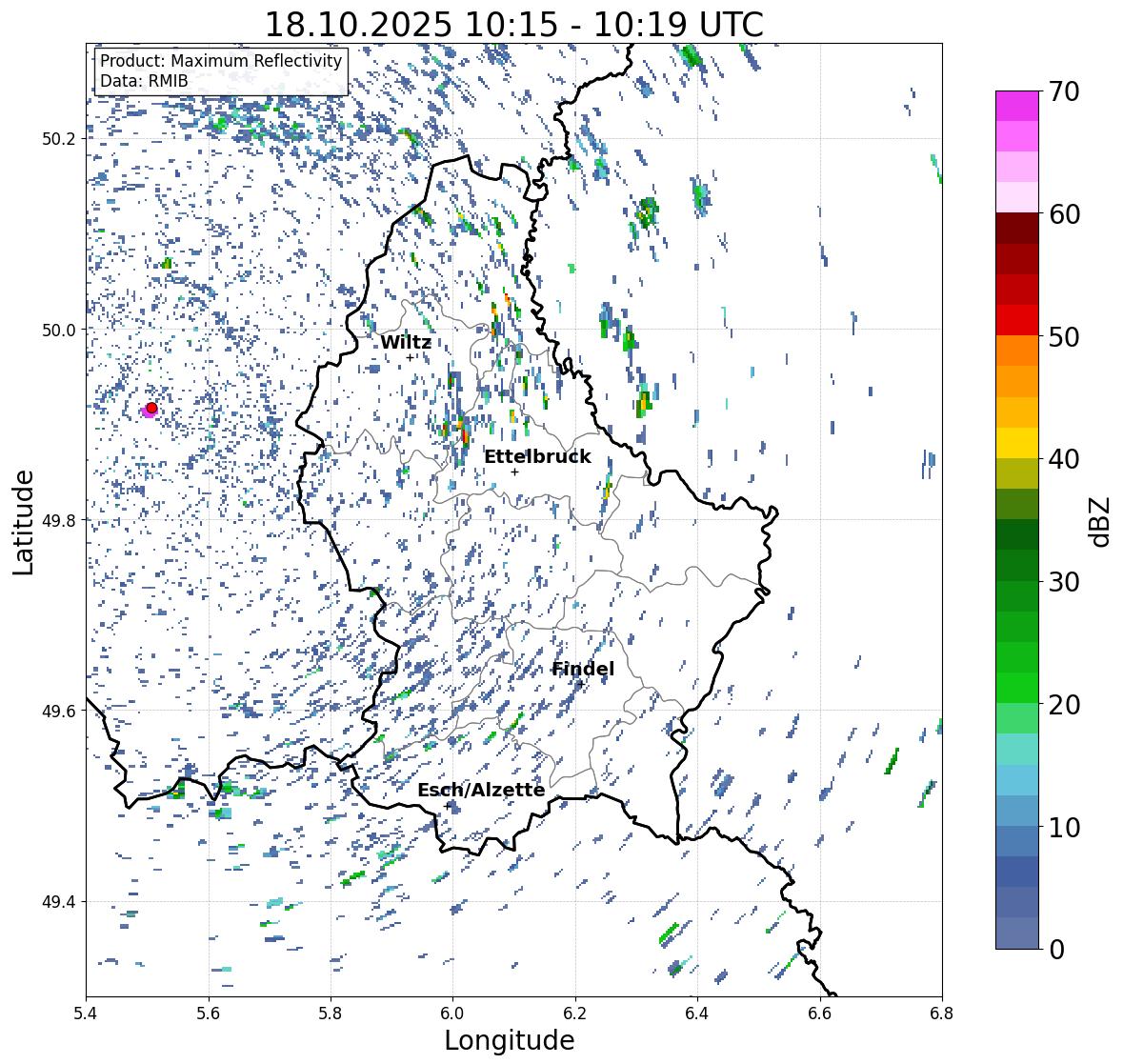This screenshot has height=1064, width=1123.
Task: Click the yellow colorbar segment at 40
Action: [x=1017, y=443]
